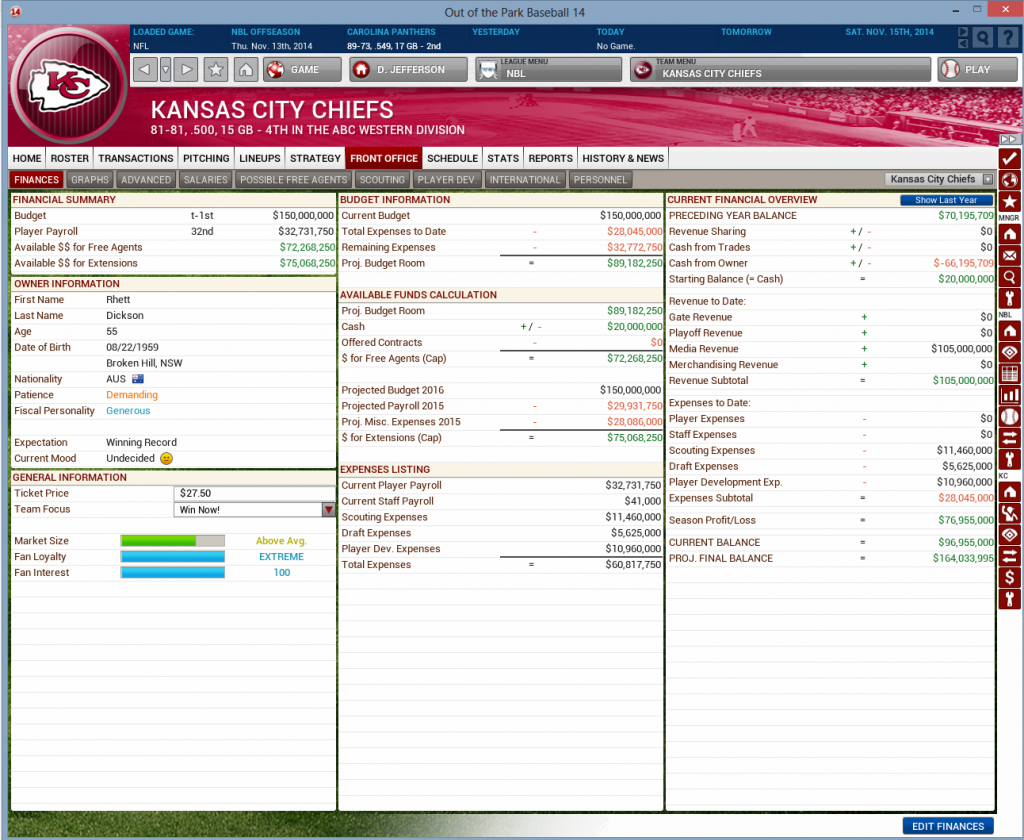Click the NBL section diamond field icon
The width and height of the screenshot is (1024, 840).
[1009, 352]
